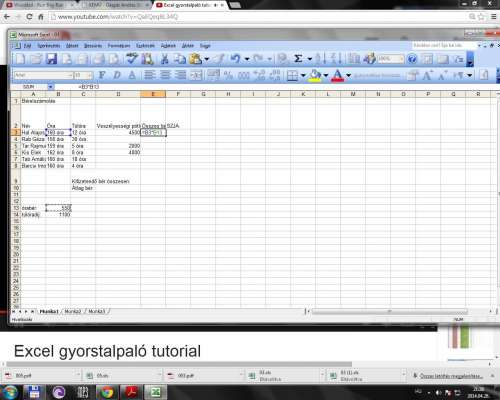Click the New workbook icon in Excel toolbar
The width and height of the screenshot is (500, 400).
tap(20, 59)
